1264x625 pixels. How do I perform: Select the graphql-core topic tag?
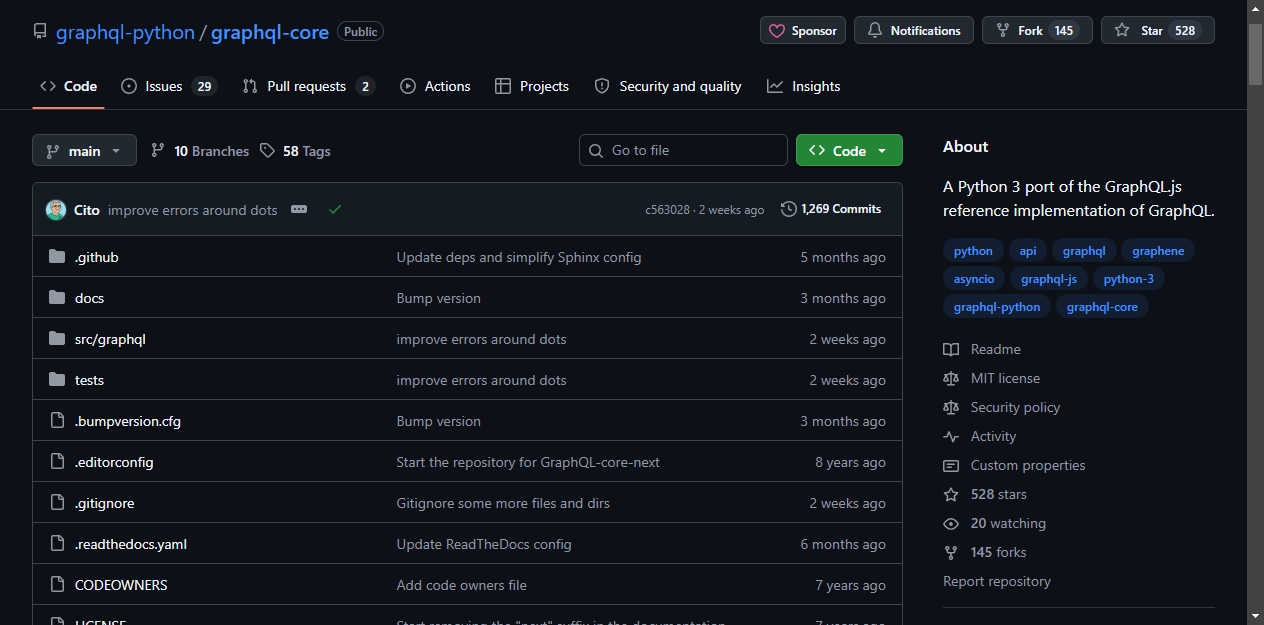(x=1102, y=307)
